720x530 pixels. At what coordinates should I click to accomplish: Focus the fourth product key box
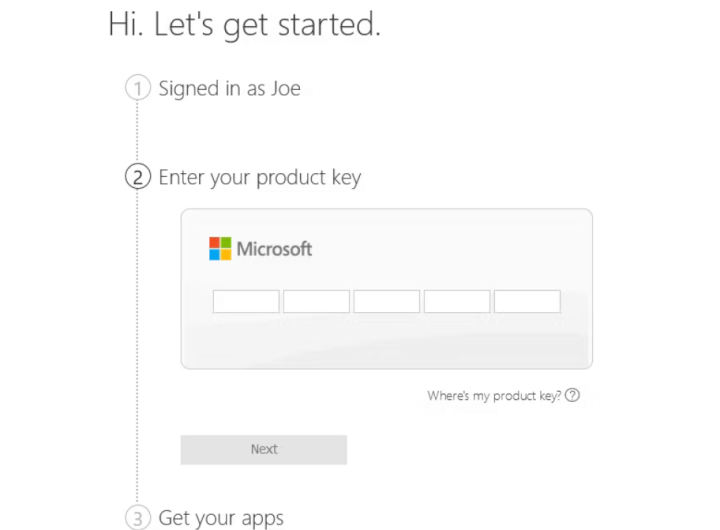click(x=457, y=301)
